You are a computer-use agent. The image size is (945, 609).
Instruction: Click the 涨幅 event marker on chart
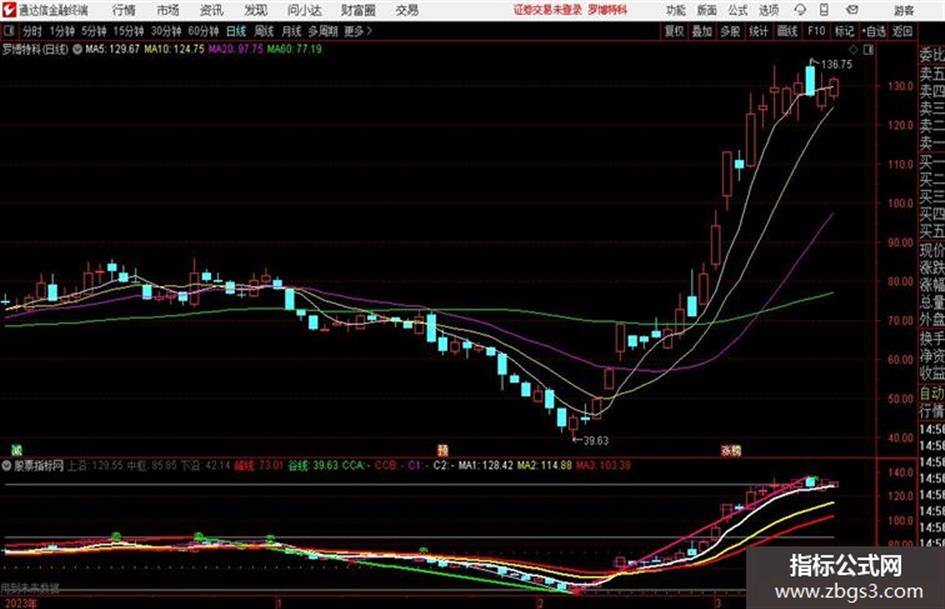coord(731,450)
